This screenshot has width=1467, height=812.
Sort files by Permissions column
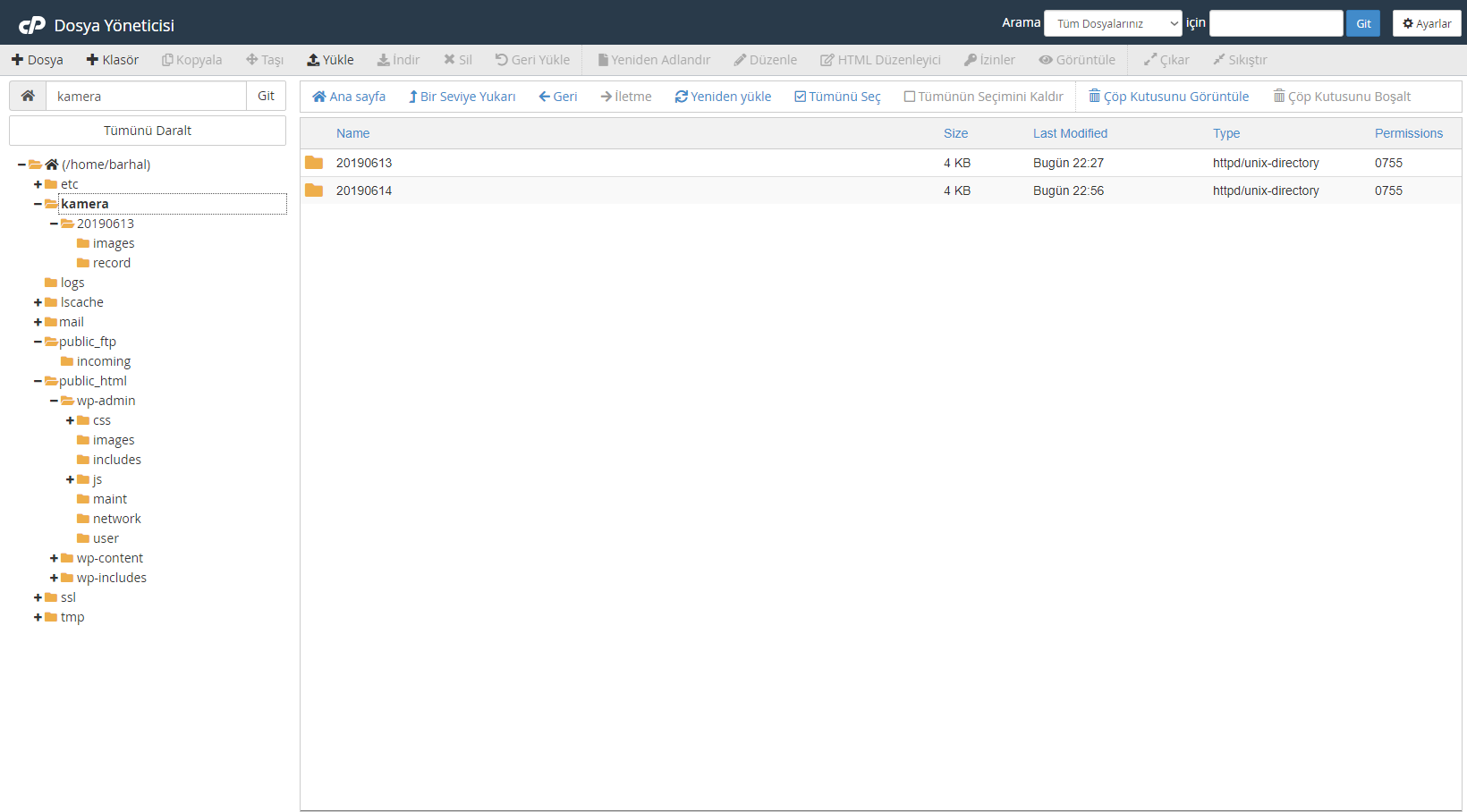click(x=1409, y=133)
